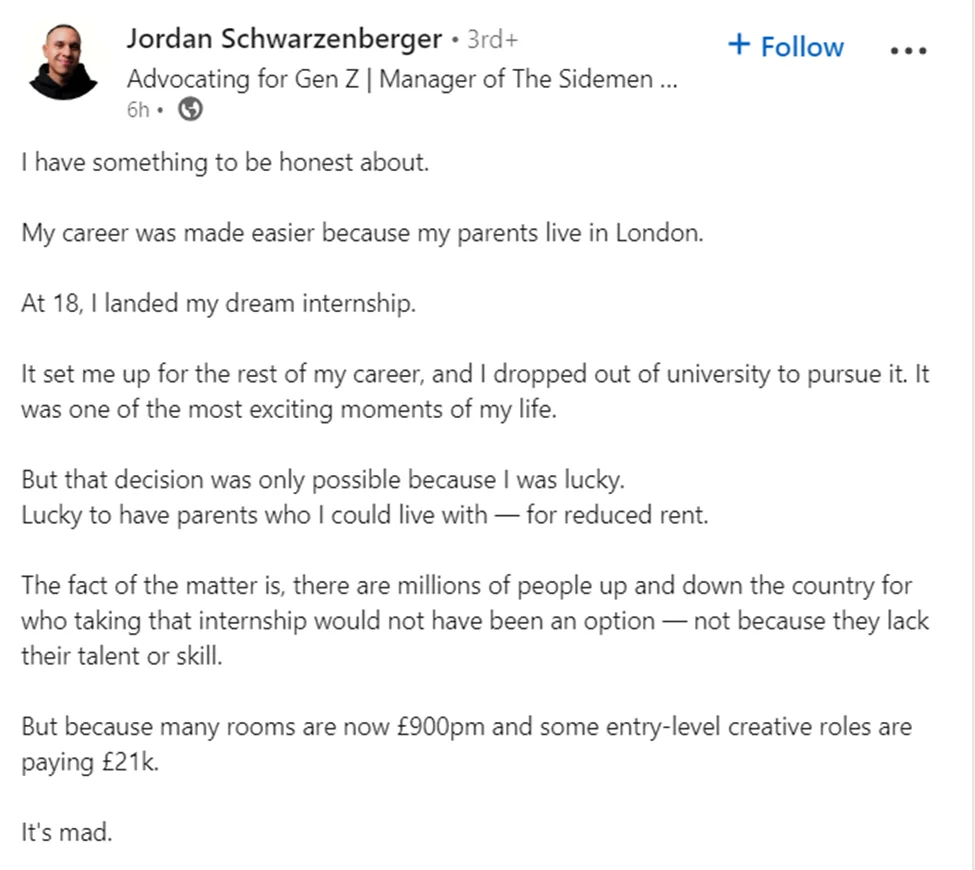Screen dimensions: 975x870
Task: Click the 3rd+ connection degree label
Action: 492,41
